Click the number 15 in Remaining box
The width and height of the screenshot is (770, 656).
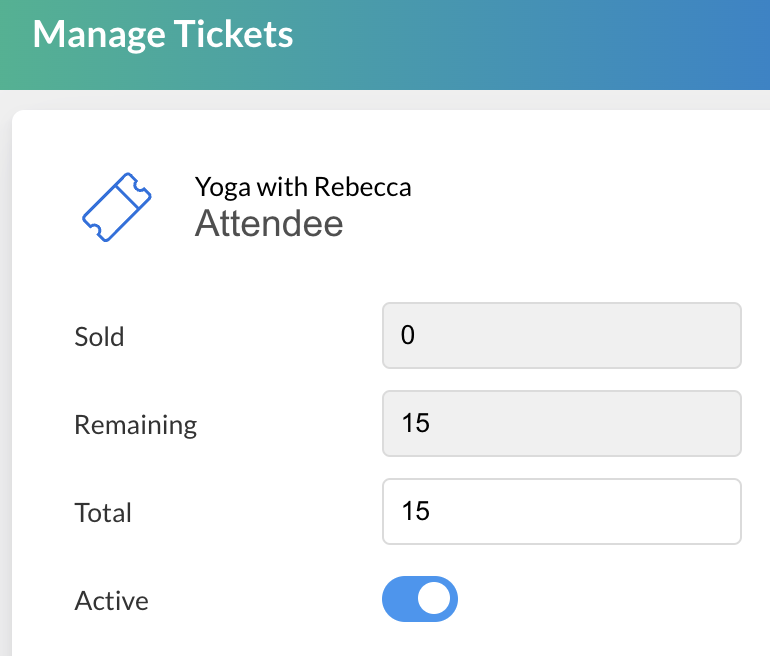point(415,423)
